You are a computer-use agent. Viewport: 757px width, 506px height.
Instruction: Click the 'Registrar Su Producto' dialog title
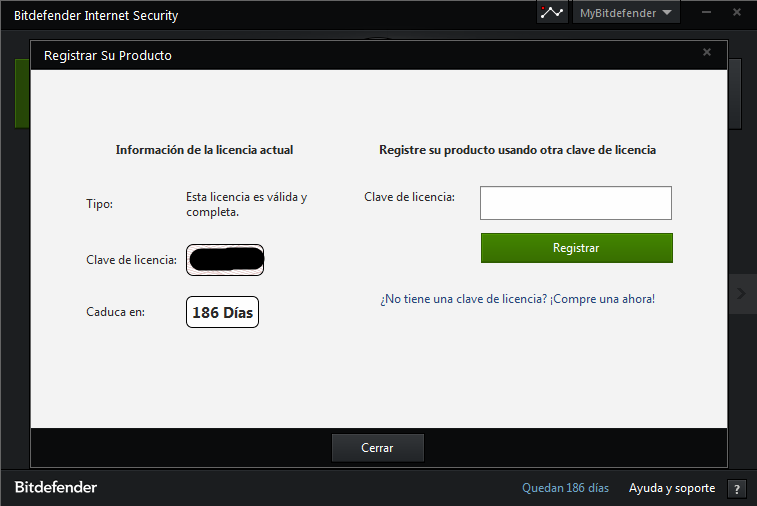(108, 56)
